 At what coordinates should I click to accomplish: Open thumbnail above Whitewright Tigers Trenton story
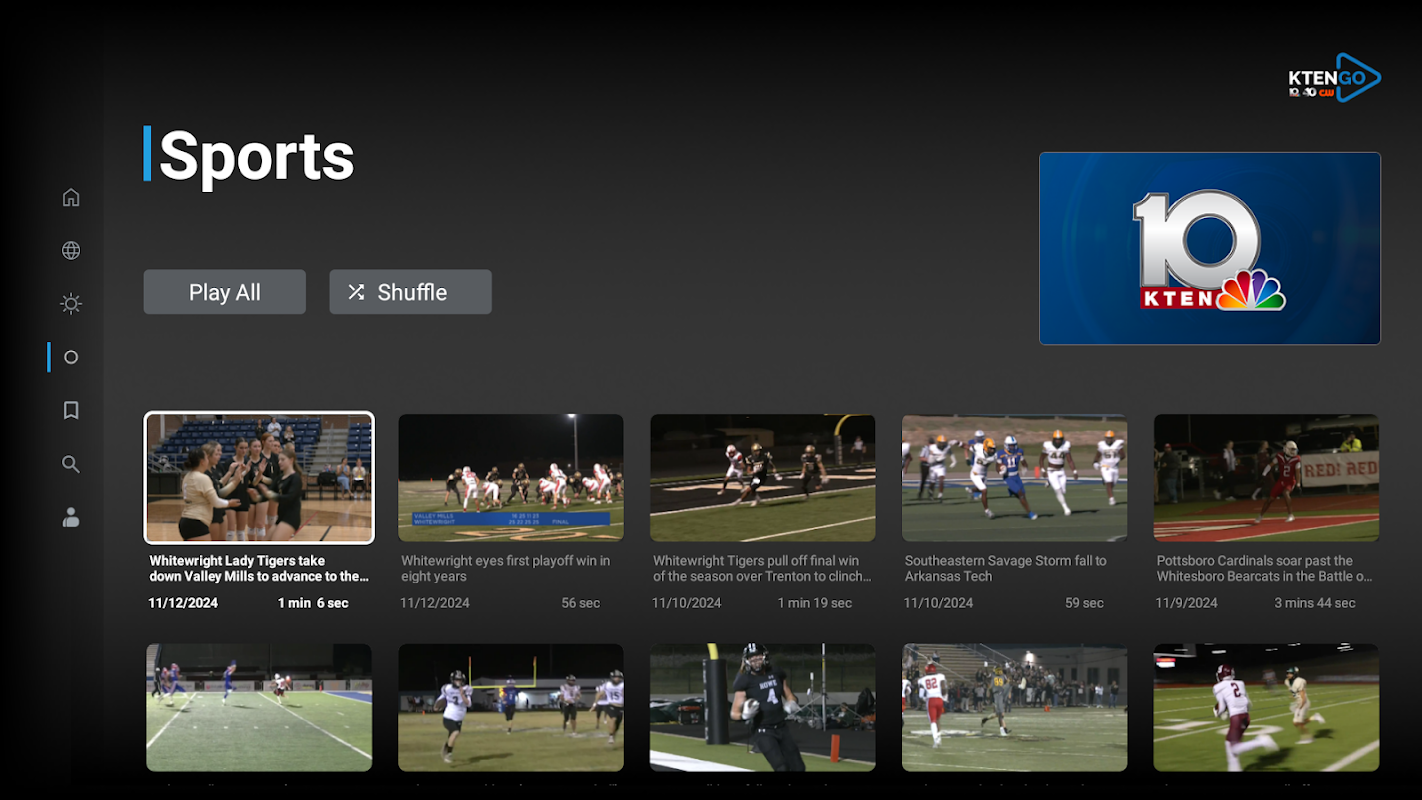click(763, 478)
